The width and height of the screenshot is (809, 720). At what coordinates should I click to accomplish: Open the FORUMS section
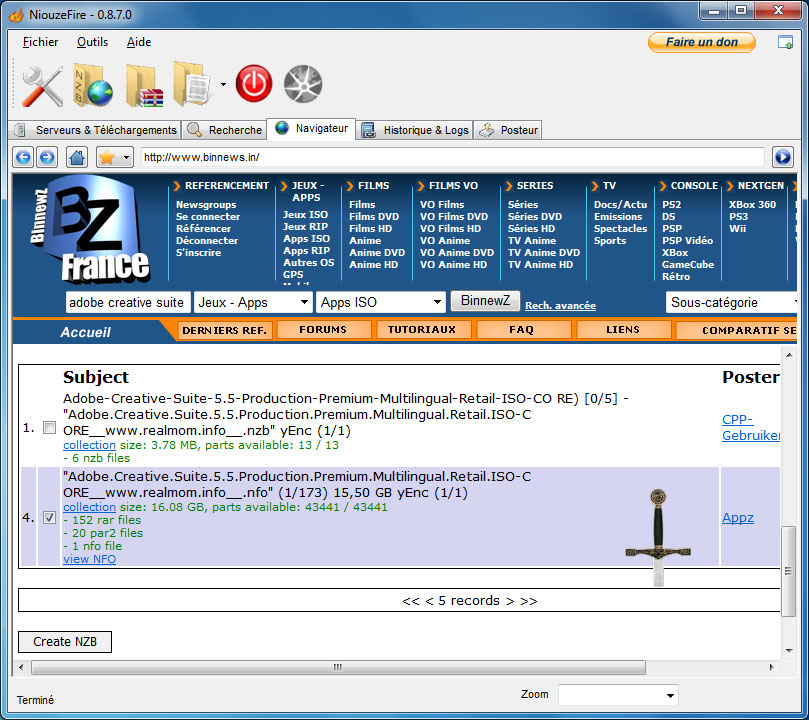click(323, 330)
